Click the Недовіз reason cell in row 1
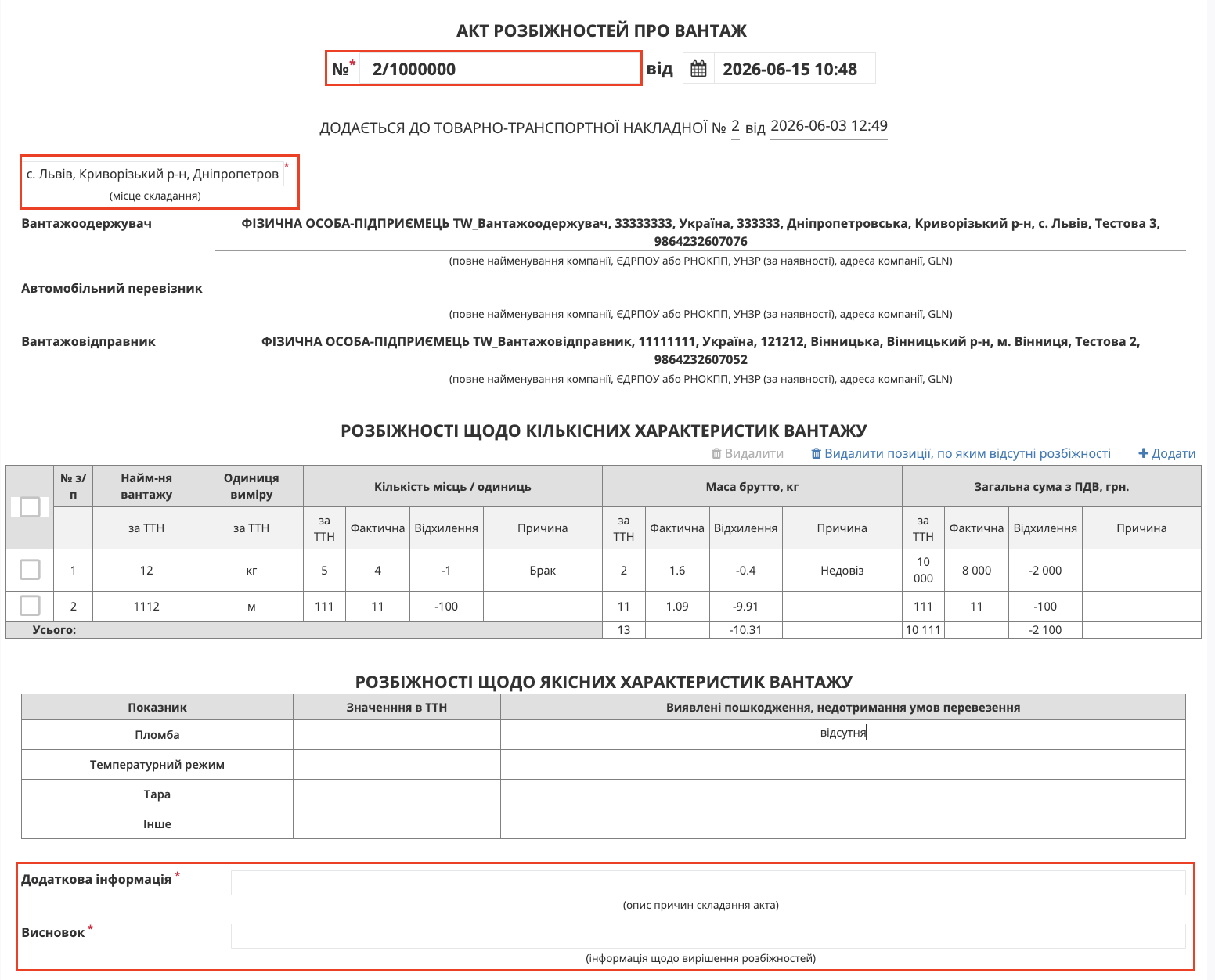 (842, 571)
